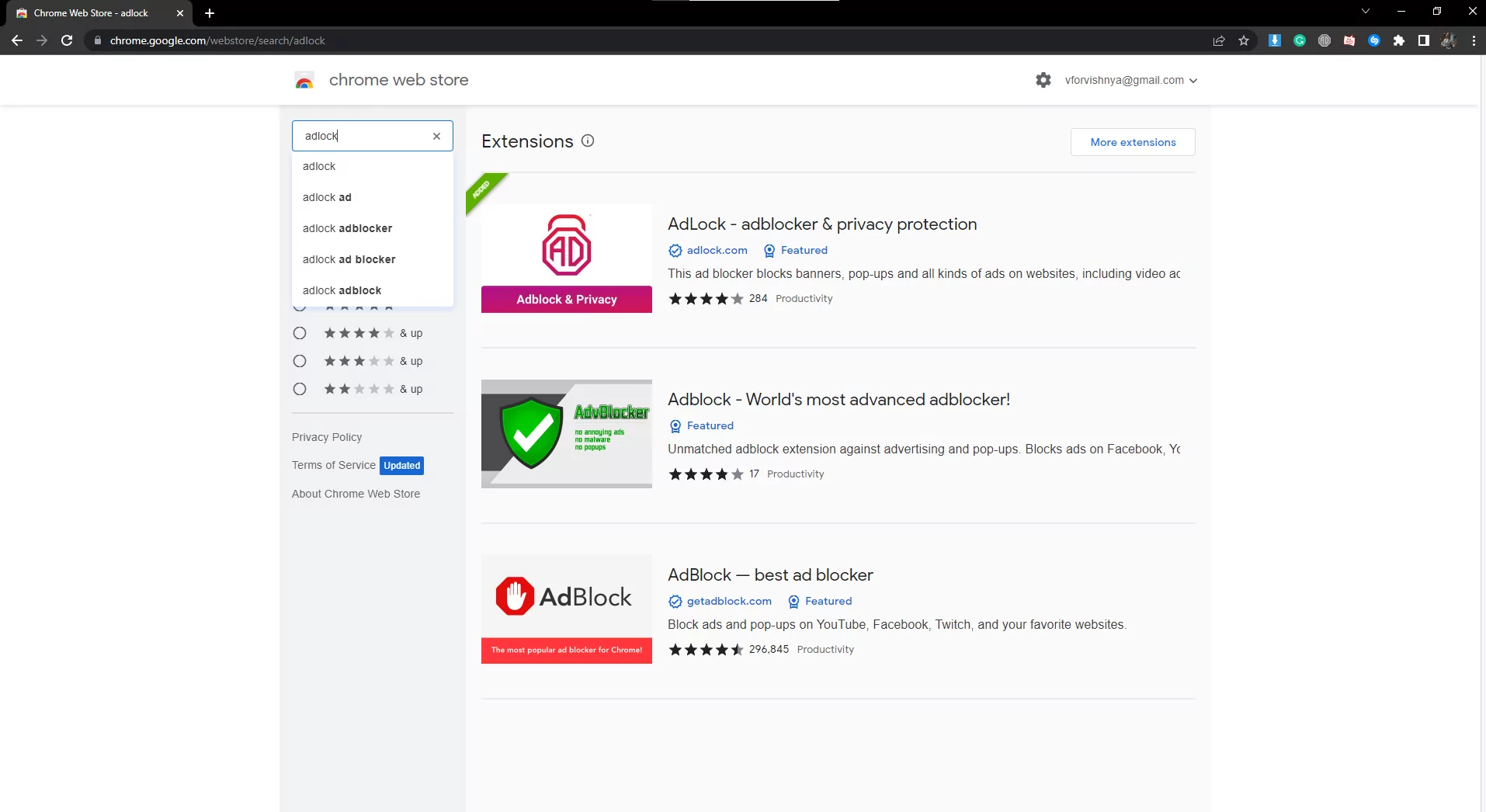Viewport: 1486px width, 812px height.
Task: Click the Updated badge near Terms of Service
Action: click(x=402, y=466)
